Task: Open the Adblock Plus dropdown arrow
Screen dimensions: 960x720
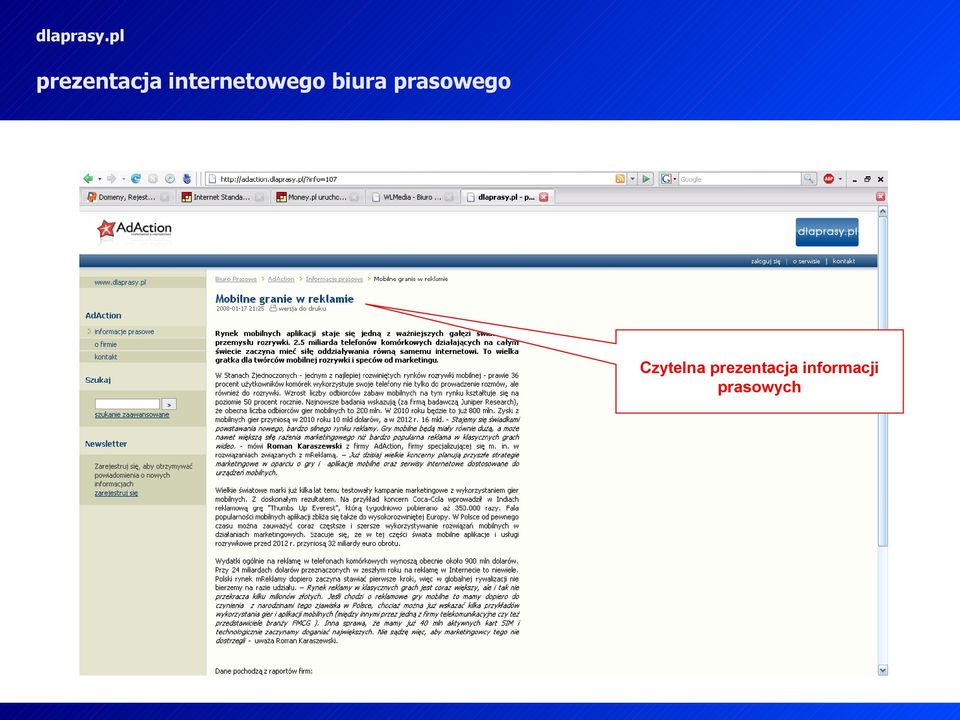Action: tap(840, 179)
